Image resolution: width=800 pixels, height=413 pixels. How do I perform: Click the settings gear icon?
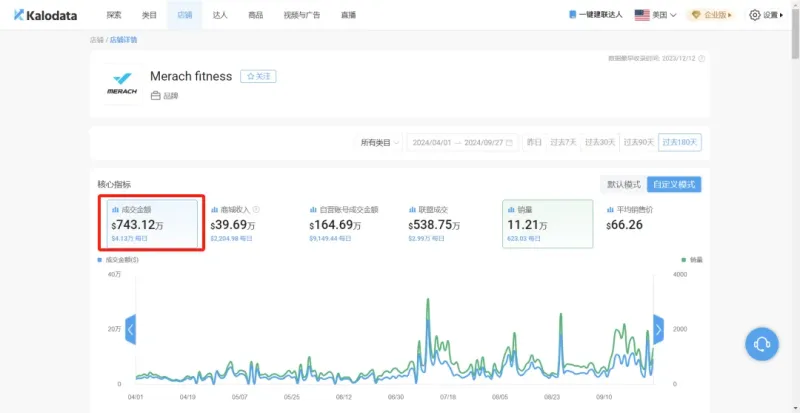[755, 15]
